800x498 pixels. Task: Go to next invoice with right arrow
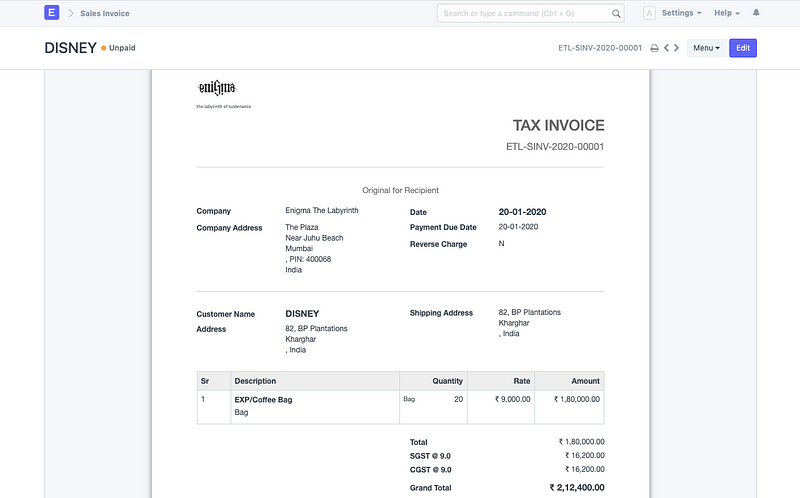coord(677,48)
